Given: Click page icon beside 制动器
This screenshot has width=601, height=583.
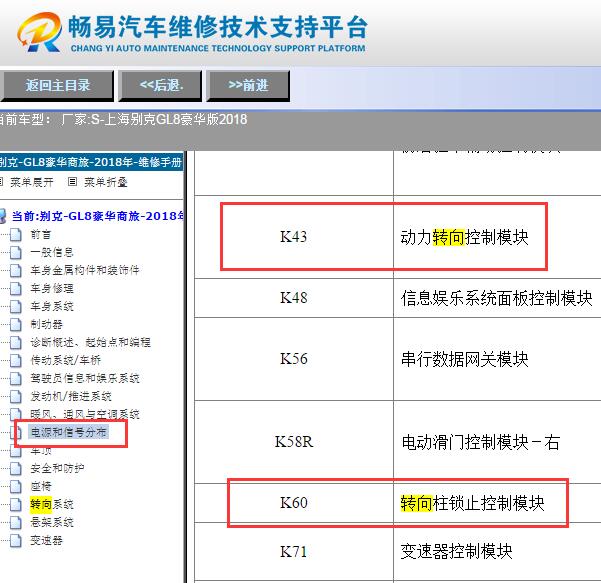Looking at the screenshot, I should [x=16, y=325].
